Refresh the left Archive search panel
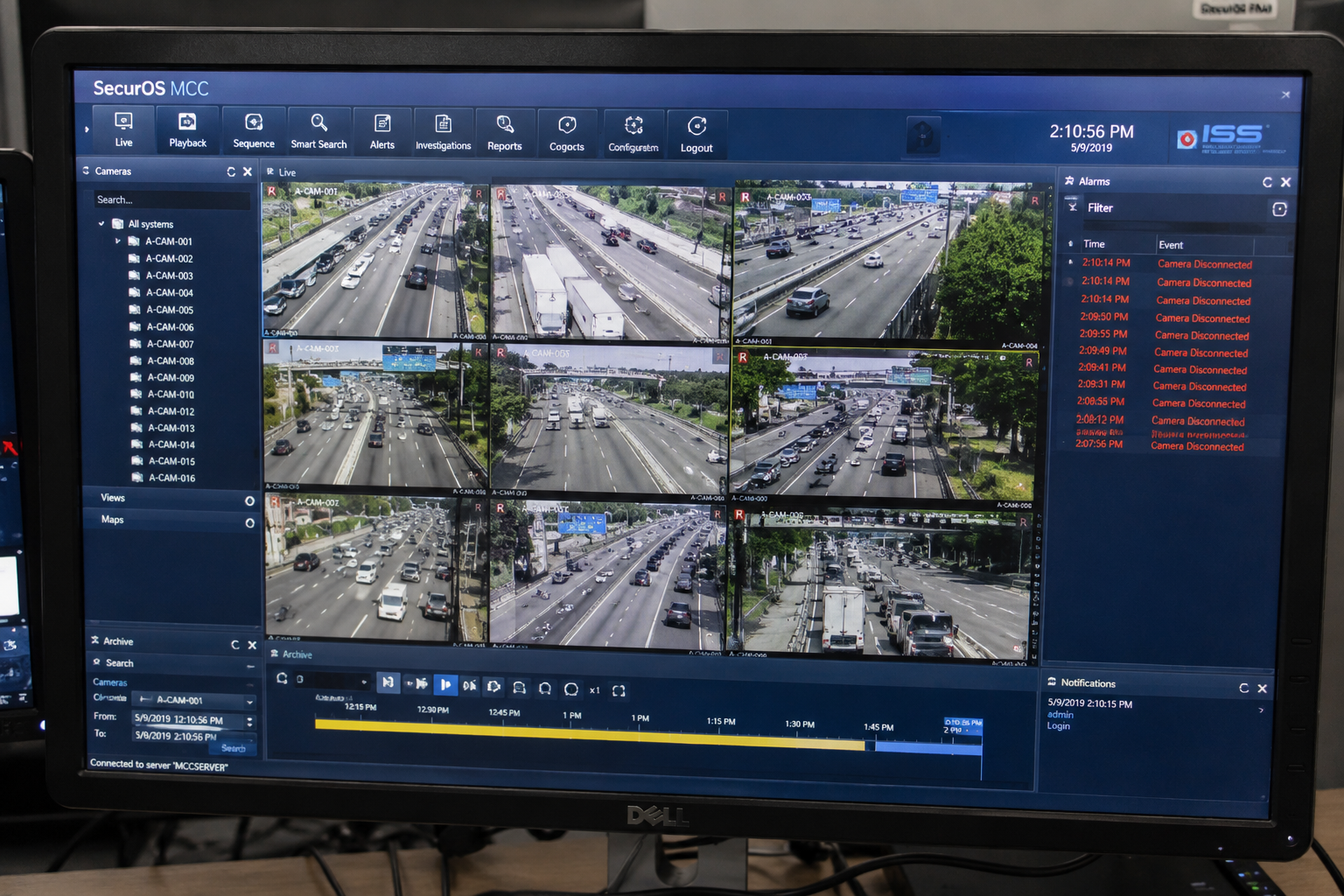Image resolution: width=1344 pixels, height=896 pixels. pos(235,645)
